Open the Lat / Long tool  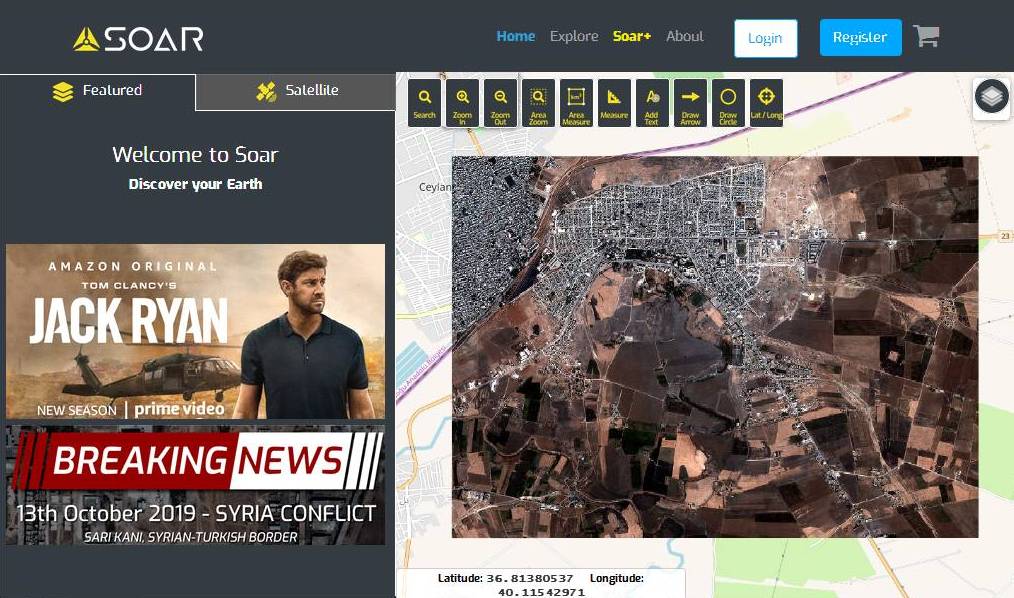(766, 103)
